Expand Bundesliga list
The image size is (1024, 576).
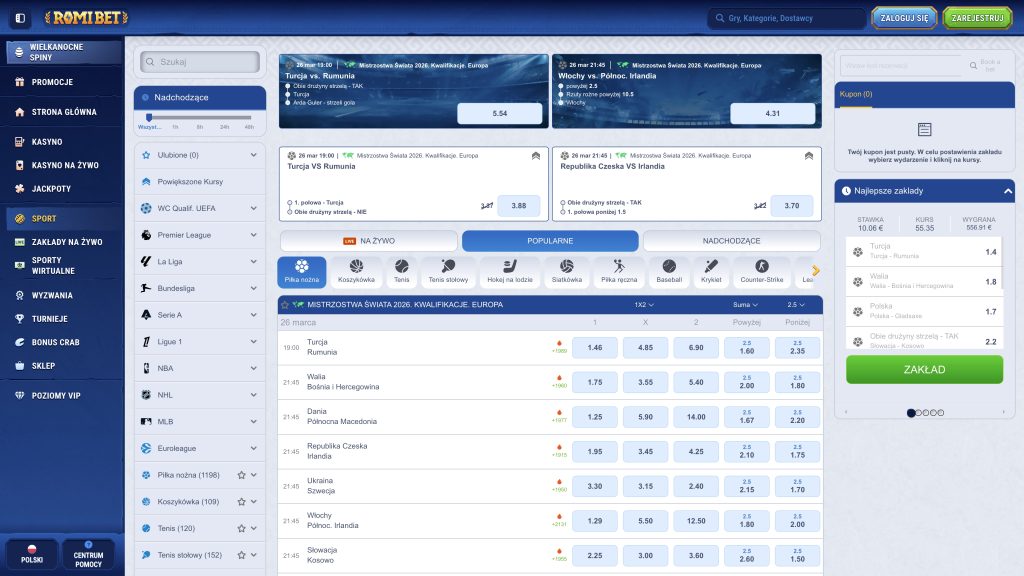coord(253,289)
